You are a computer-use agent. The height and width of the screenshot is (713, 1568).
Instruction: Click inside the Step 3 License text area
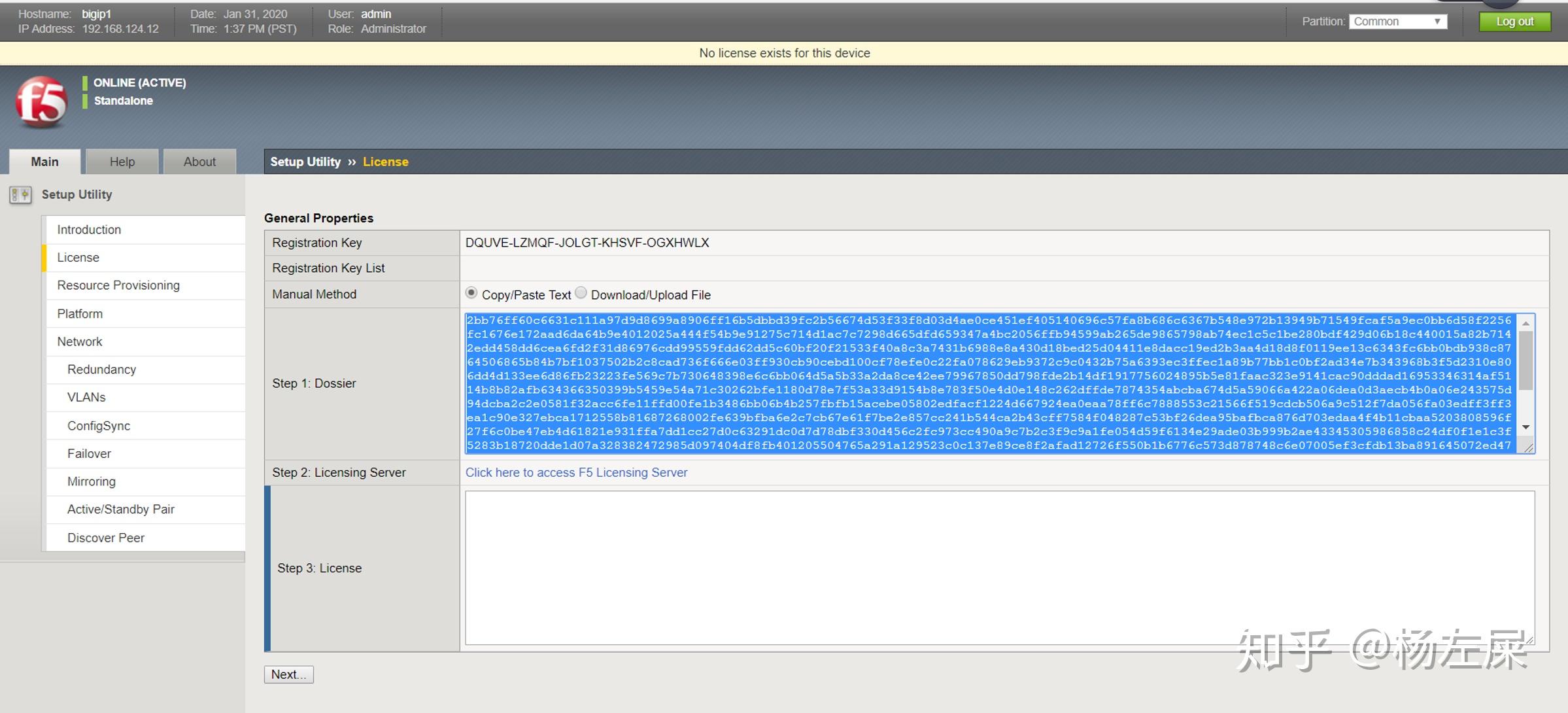click(x=1000, y=568)
